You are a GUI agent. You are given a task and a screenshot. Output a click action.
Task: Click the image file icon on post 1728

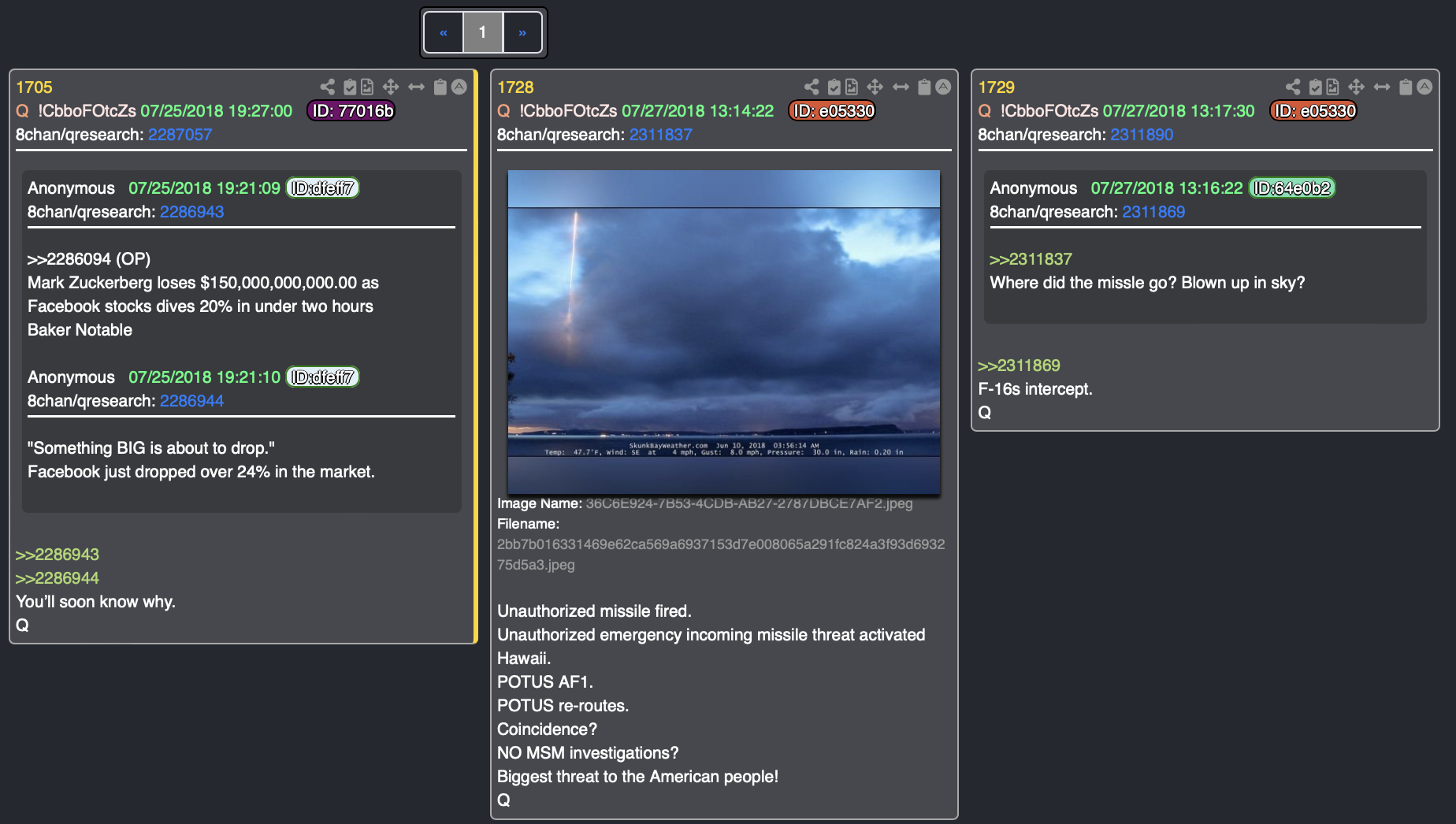852,87
